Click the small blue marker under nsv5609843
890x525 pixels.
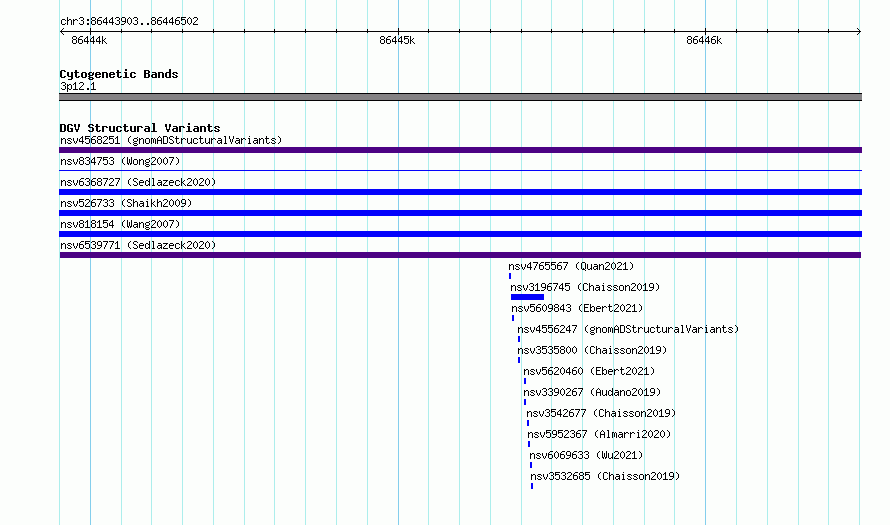coord(513,318)
